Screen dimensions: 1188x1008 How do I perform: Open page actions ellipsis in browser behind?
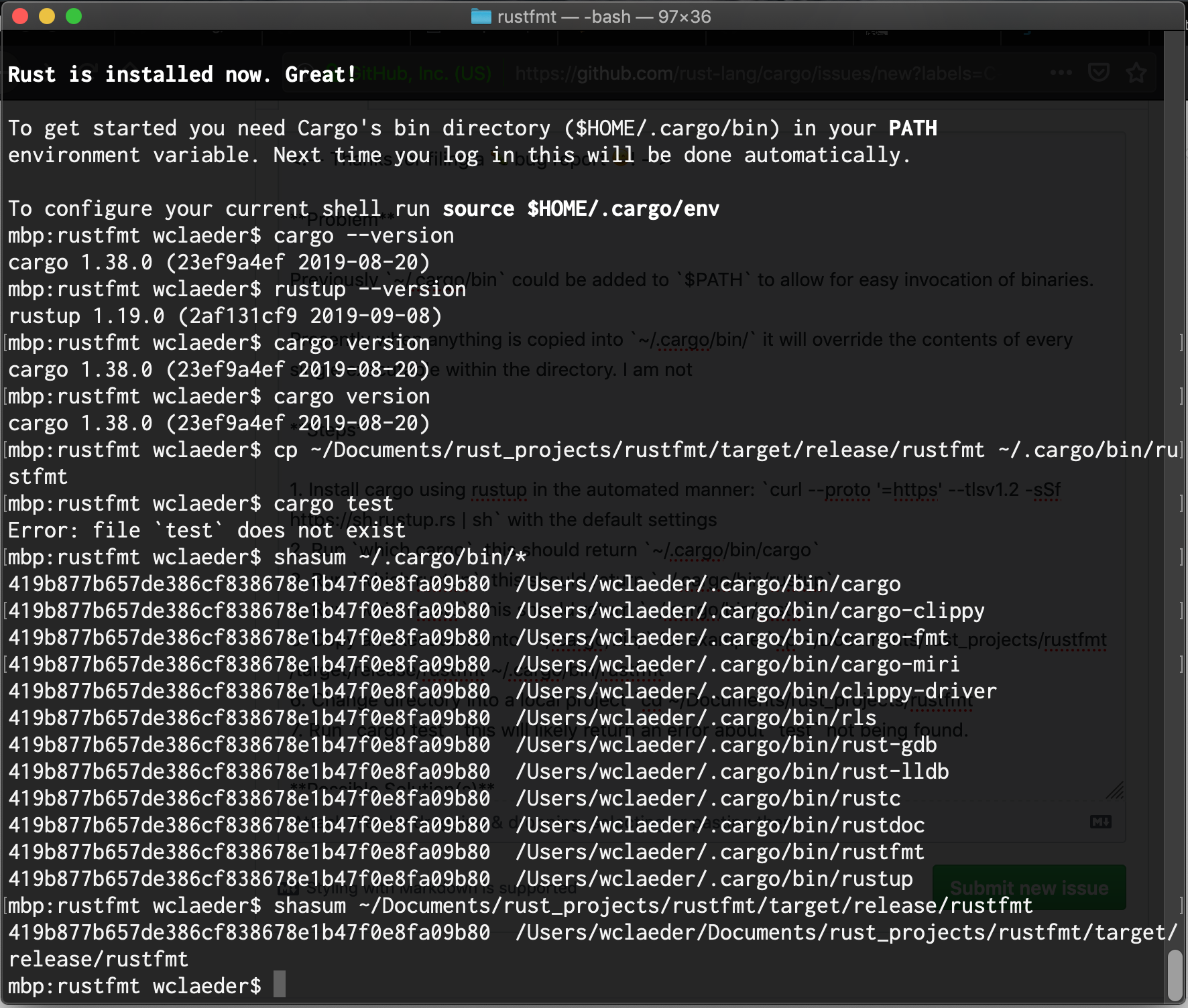pos(1061,72)
